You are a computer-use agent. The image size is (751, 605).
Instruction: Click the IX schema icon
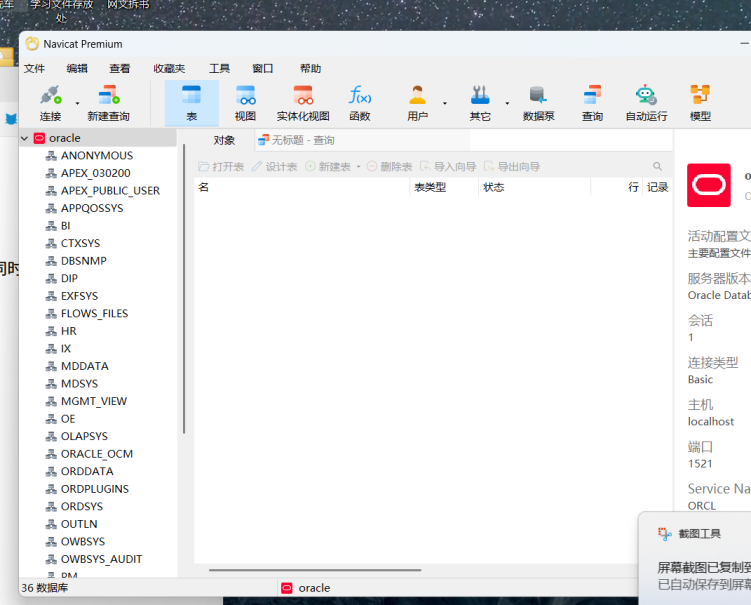tap(51, 349)
